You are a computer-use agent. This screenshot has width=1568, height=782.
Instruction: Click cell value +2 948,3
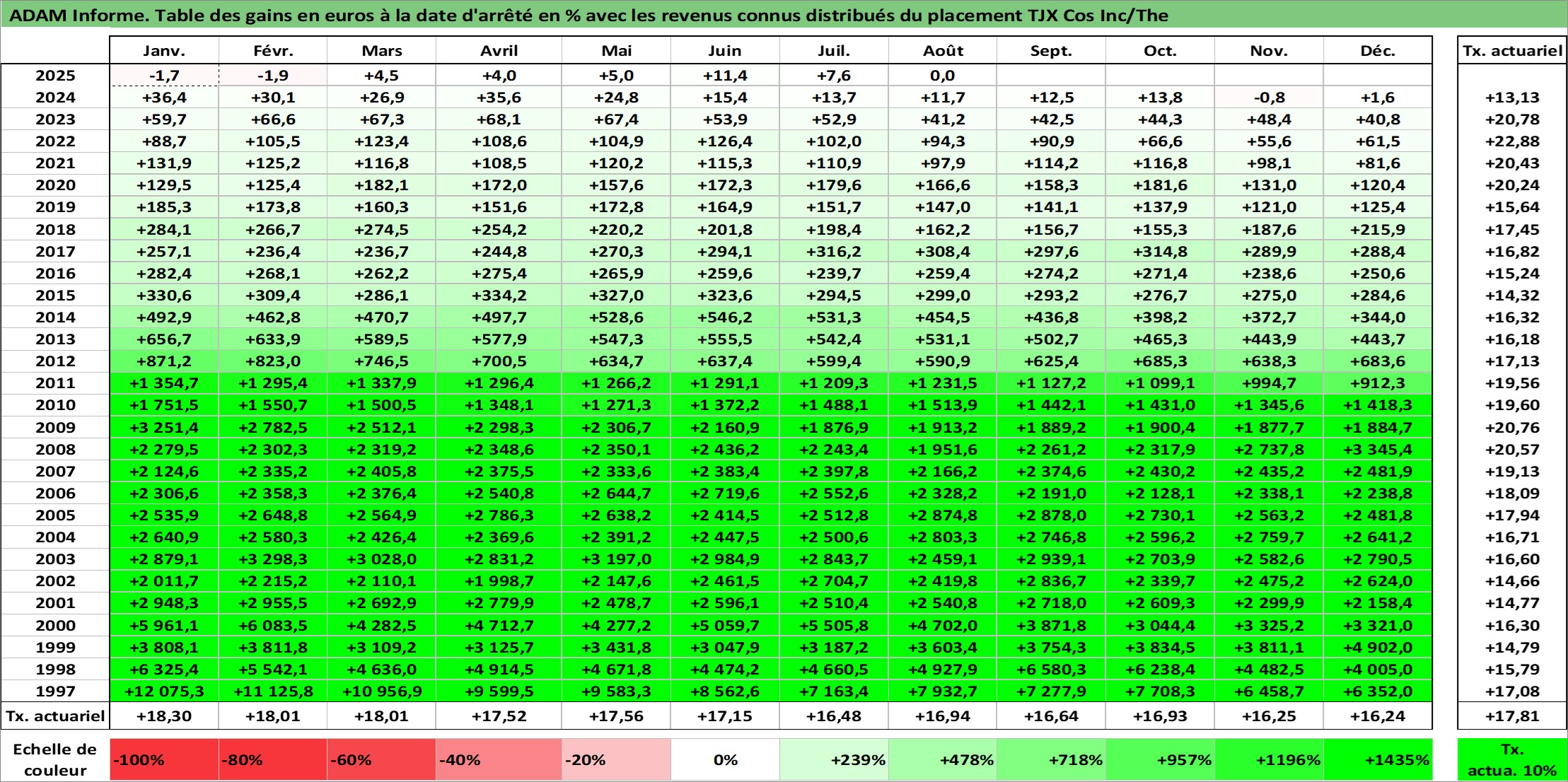pyautogui.click(x=164, y=603)
